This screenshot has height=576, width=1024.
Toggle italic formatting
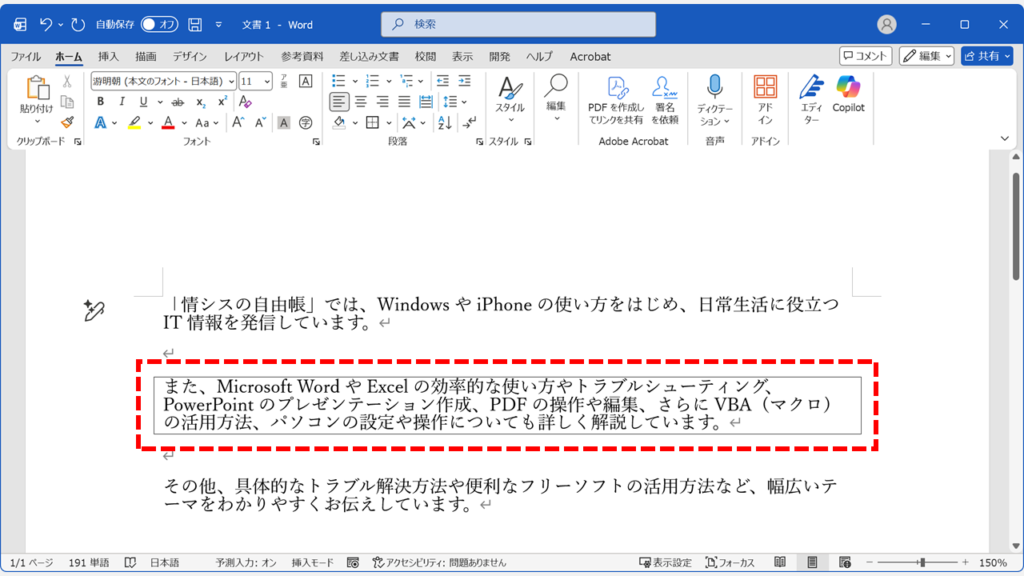(122, 102)
